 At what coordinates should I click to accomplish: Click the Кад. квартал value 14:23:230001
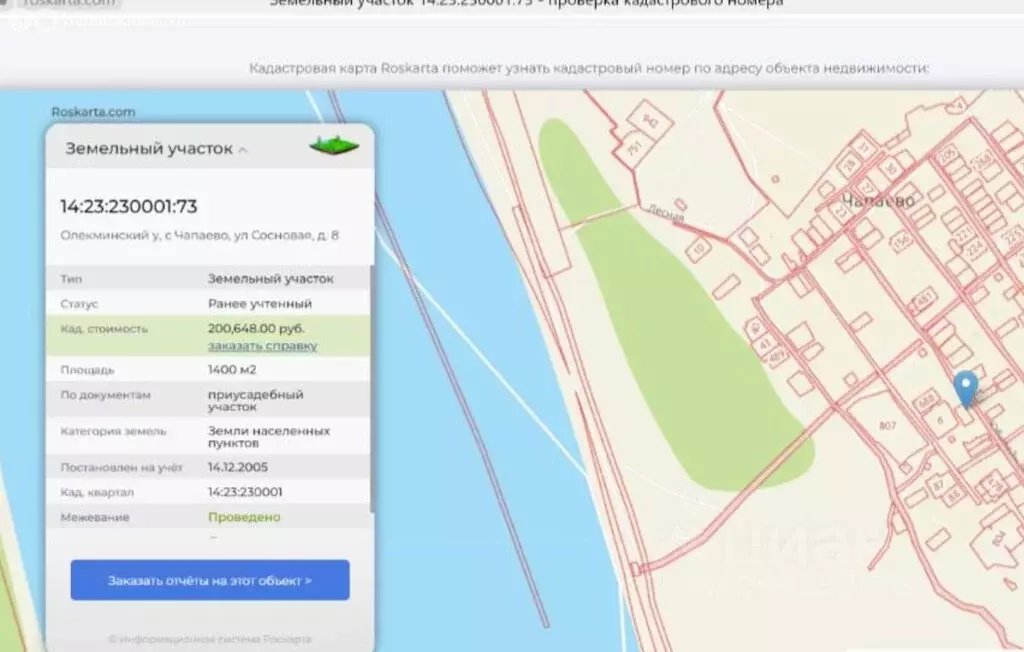click(245, 492)
